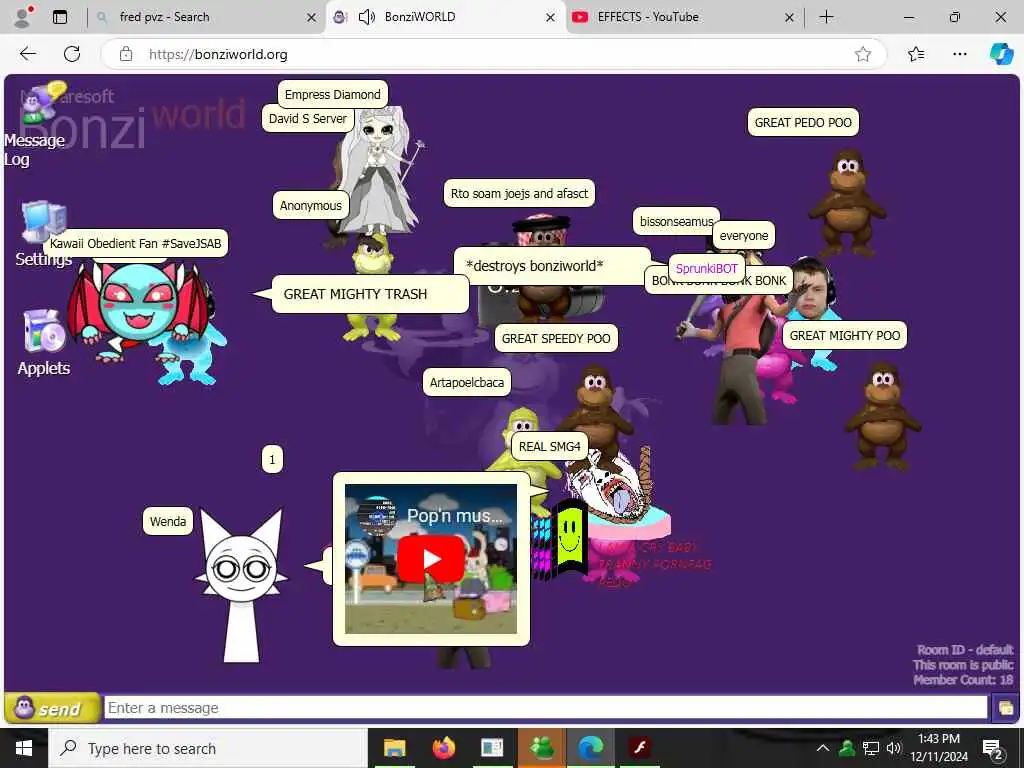Open the Applets disc icon
Image resolution: width=1024 pixels, height=768 pixels.
pos(44,330)
